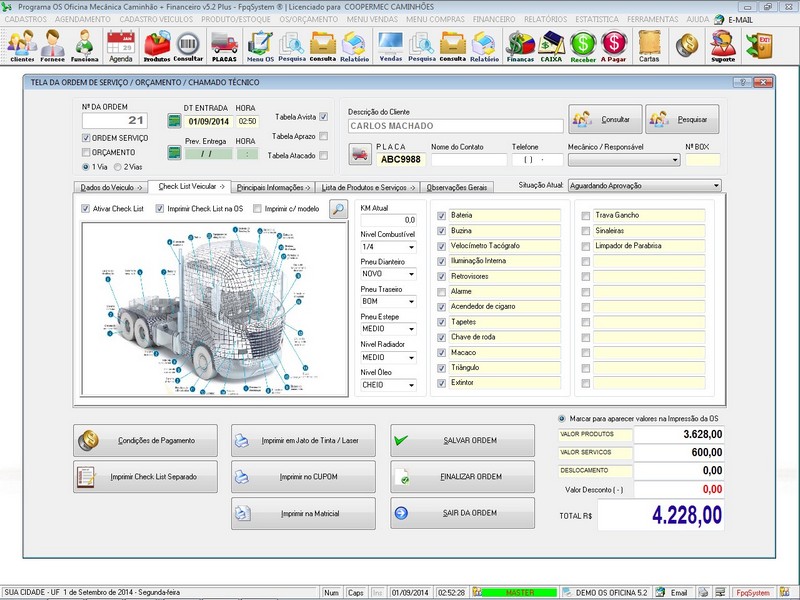The image size is (800, 600).
Task: Click the Finanças toolbar icon
Action: click(519, 45)
